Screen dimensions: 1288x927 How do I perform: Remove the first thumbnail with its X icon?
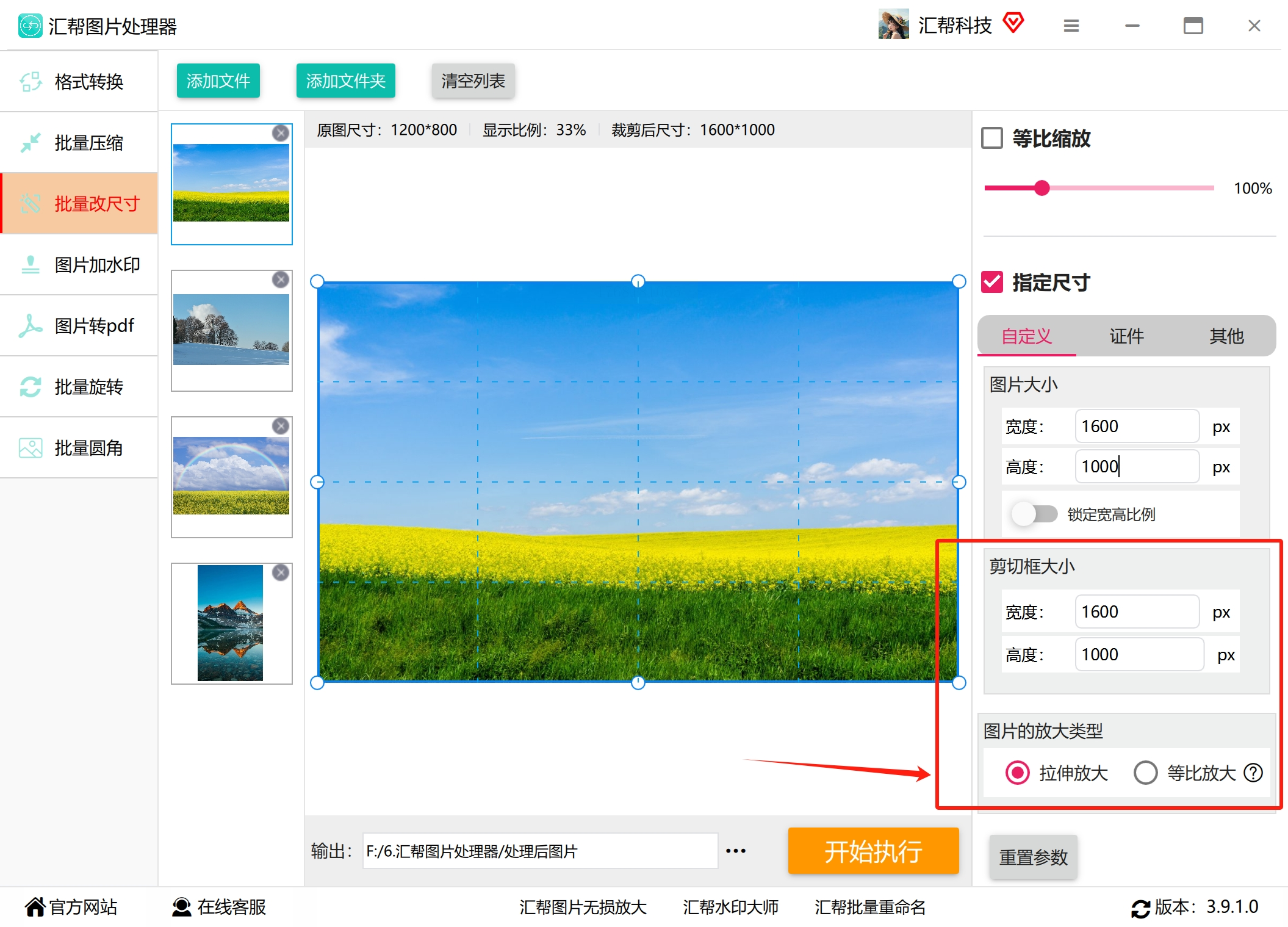pos(281,133)
